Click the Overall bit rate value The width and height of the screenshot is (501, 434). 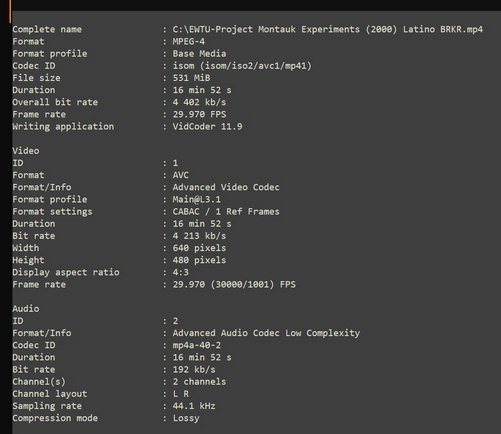tap(199, 102)
